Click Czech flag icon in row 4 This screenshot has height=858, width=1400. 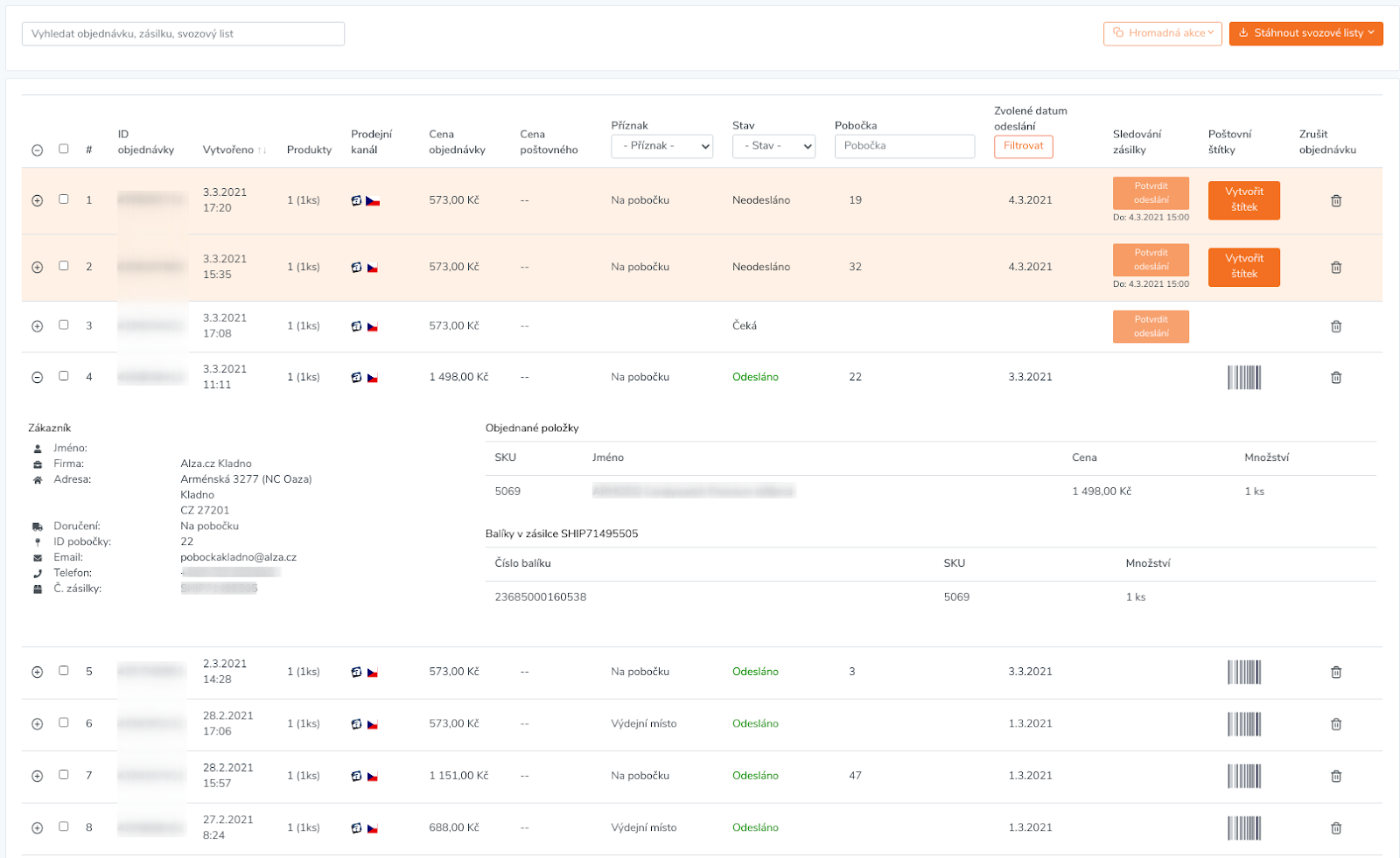(373, 378)
